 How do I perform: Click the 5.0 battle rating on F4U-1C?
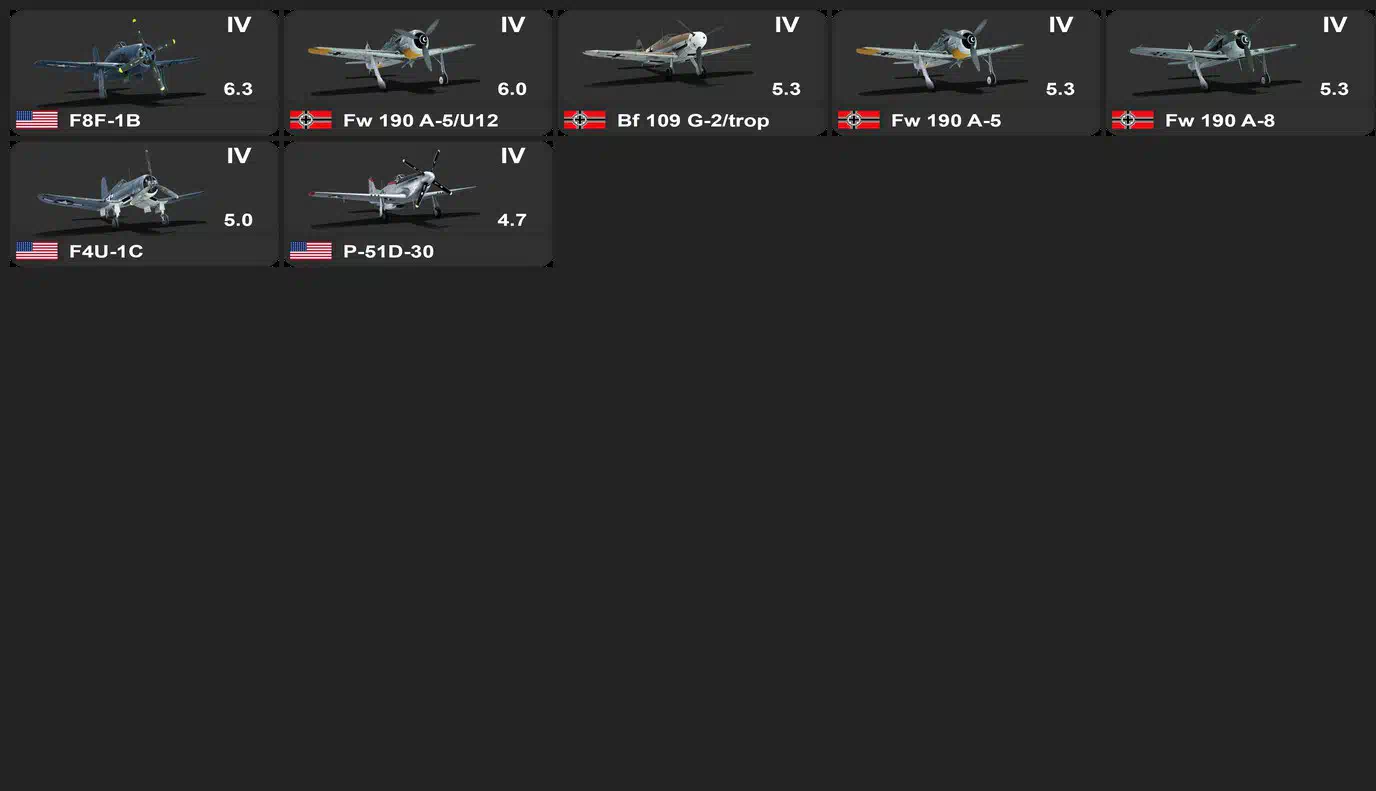point(238,220)
